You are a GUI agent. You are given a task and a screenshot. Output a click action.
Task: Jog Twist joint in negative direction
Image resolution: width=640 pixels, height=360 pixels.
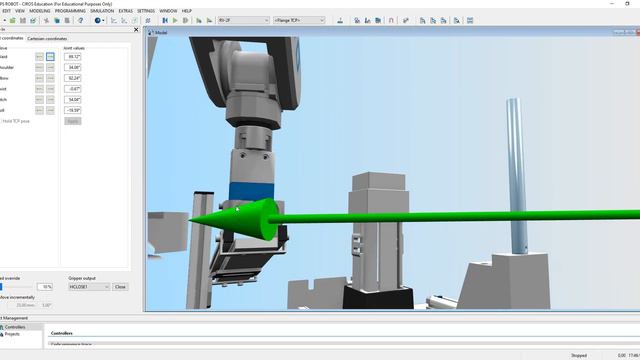click(39, 89)
